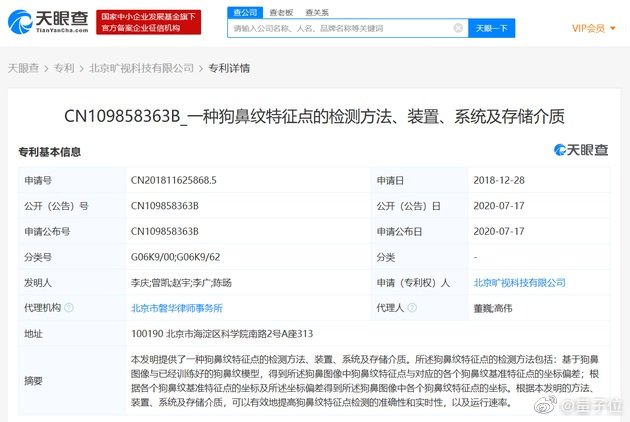Image resolution: width=630 pixels, height=422 pixels.
Task: Click the 天眼查 watermark logo beside 专利基本信息
Action: pos(582,150)
